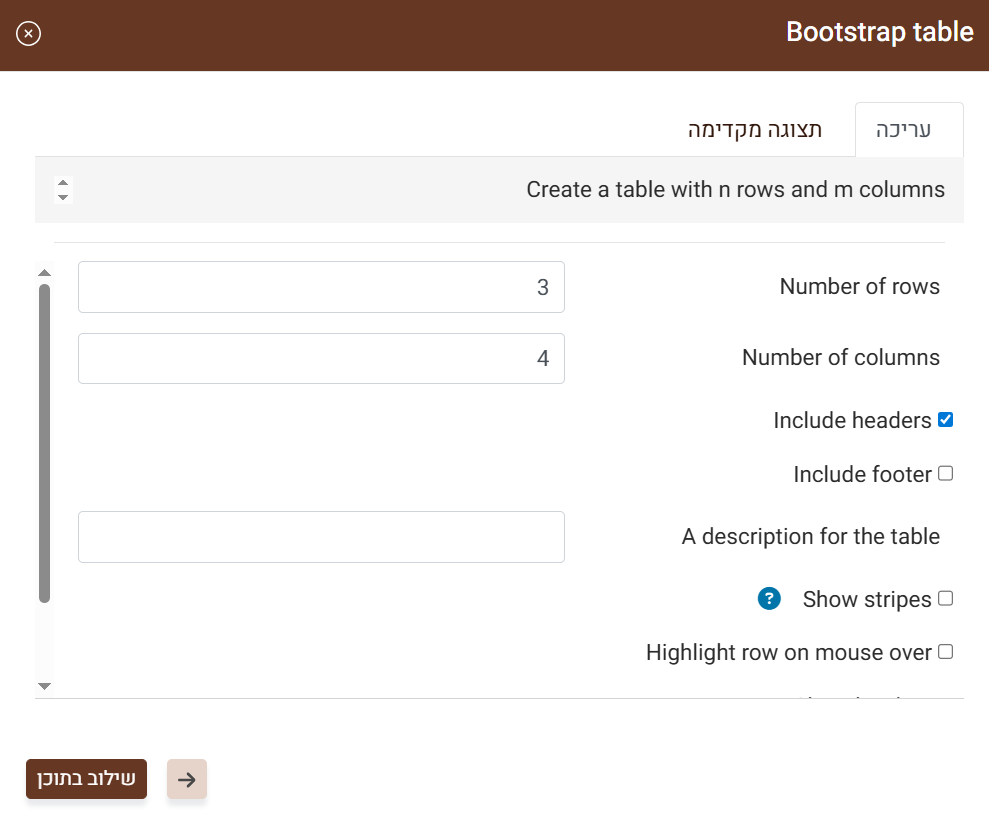The height and width of the screenshot is (826, 989).
Task: Open the תצוגה מקדימה tab
Action: pyautogui.click(x=755, y=130)
